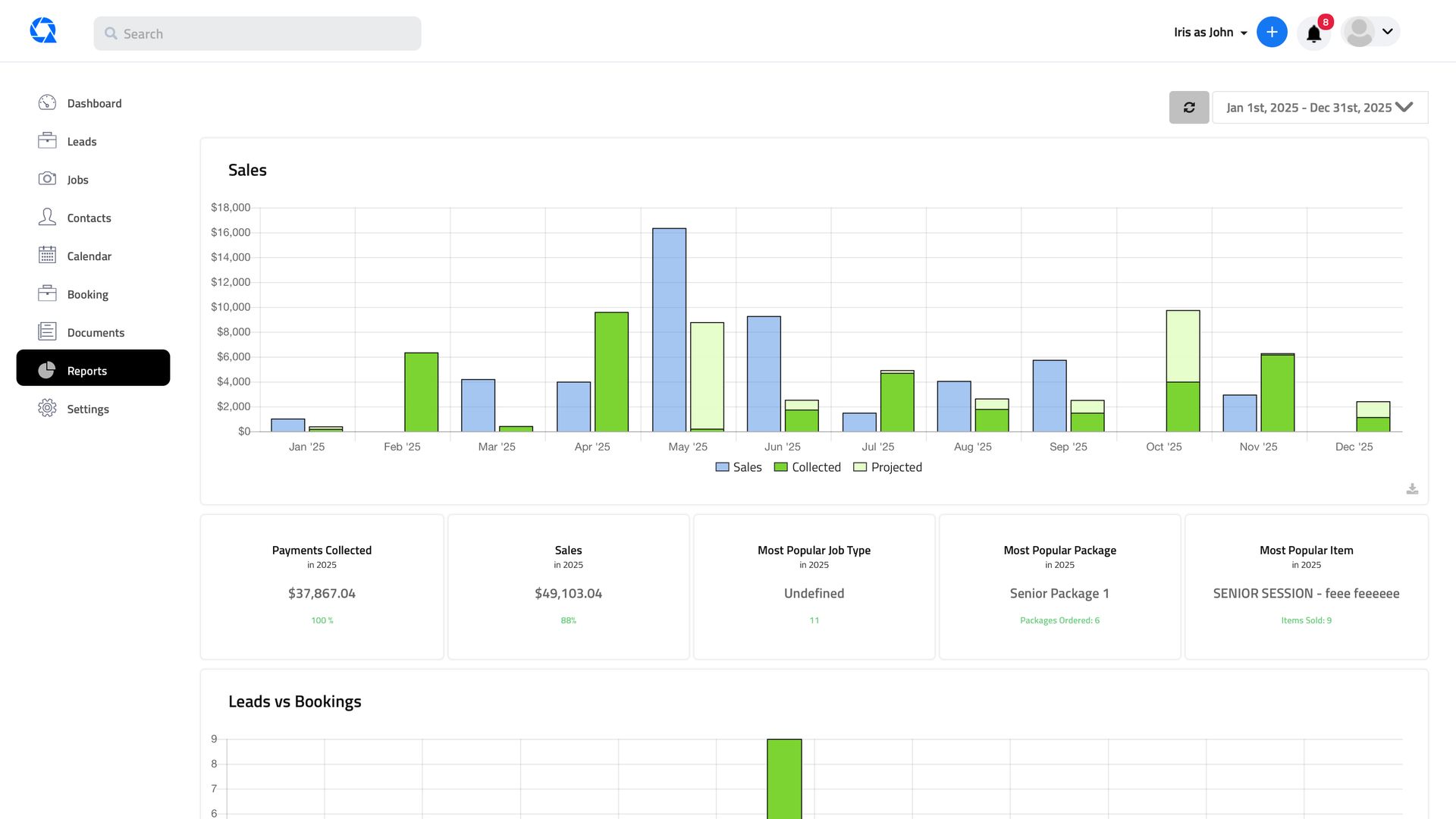Download the Sales chart via the export icon
This screenshot has width=1456, height=819.
click(x=1411, y=489)
